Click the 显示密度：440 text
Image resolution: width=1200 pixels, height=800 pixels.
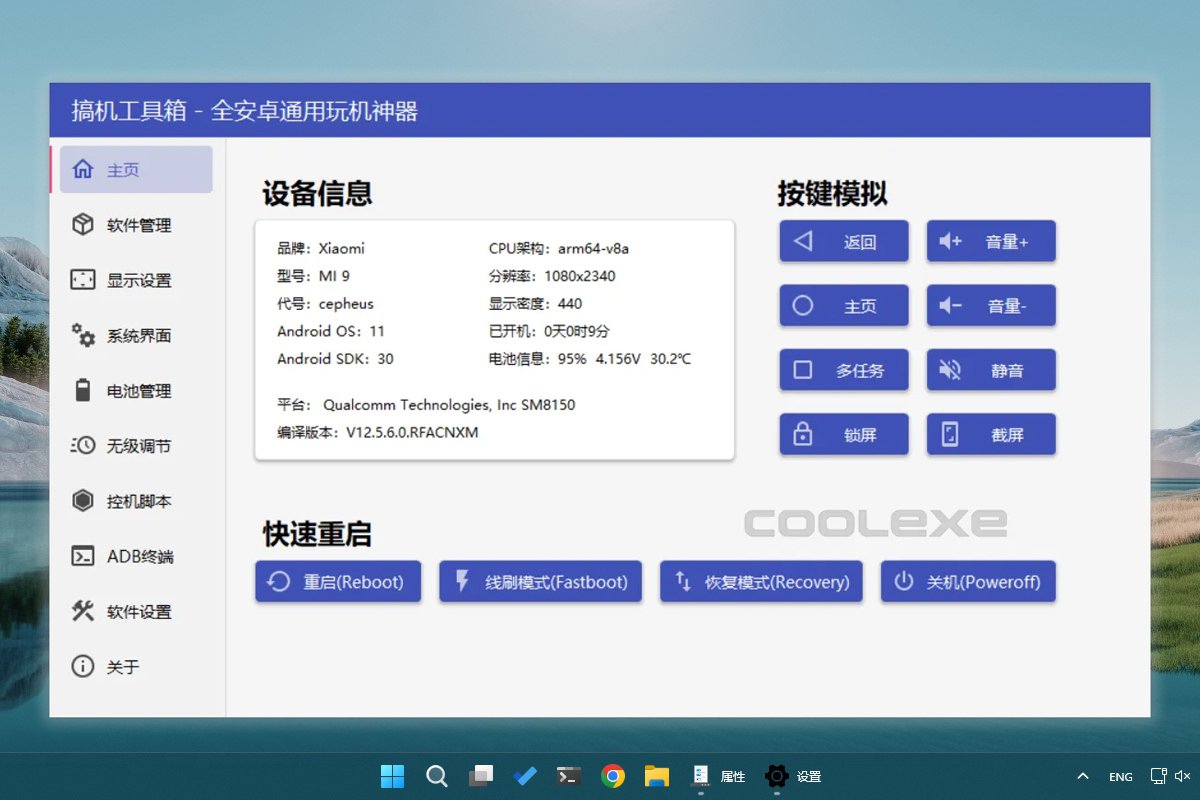(x=535, y=304)
